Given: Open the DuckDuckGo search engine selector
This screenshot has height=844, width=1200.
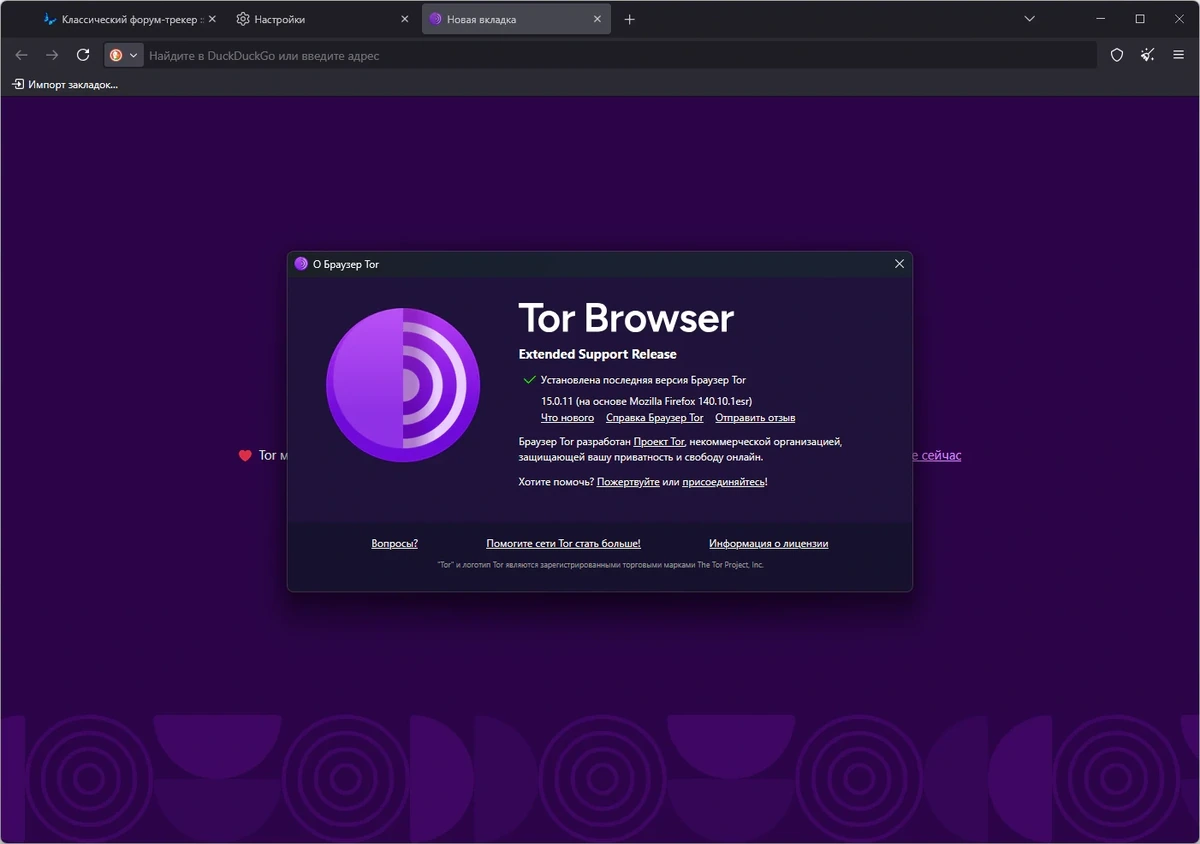Looking at the screenshot, I should 124,55.
